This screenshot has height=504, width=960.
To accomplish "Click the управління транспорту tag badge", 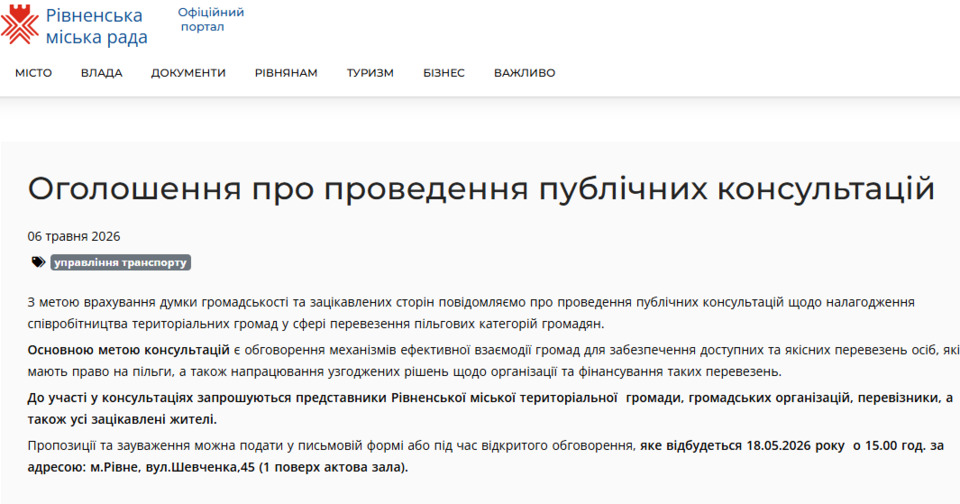I will point(121,262).
